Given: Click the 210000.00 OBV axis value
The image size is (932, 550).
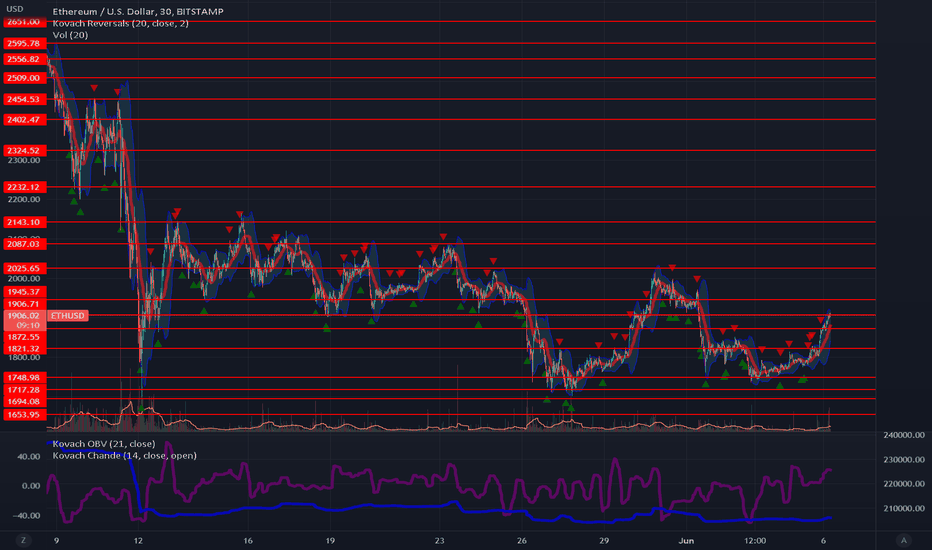Looking at the screenshot, I should (x=904, y=508).
